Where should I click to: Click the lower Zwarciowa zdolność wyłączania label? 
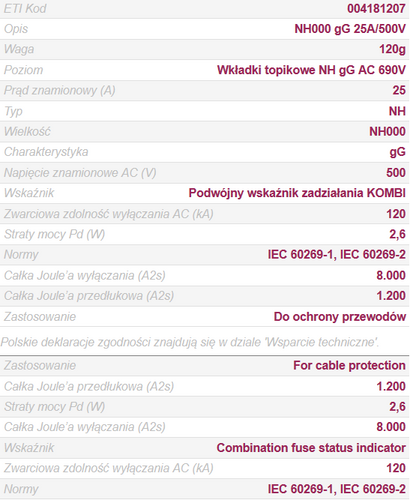[109, 468]
